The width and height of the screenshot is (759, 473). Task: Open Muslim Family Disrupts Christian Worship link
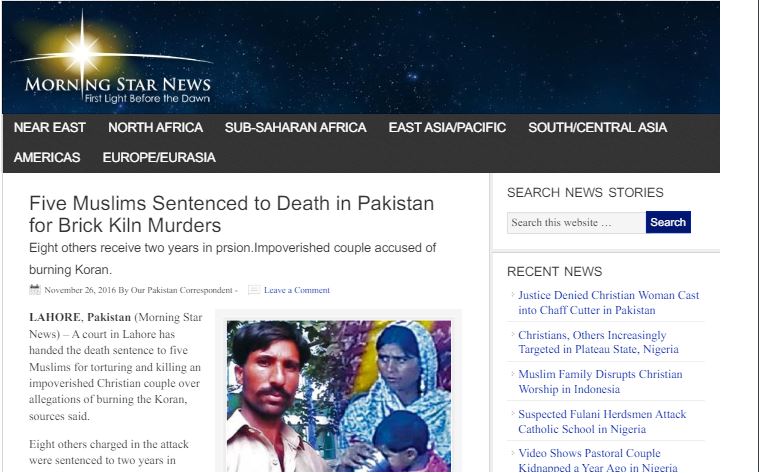[600, 381]
